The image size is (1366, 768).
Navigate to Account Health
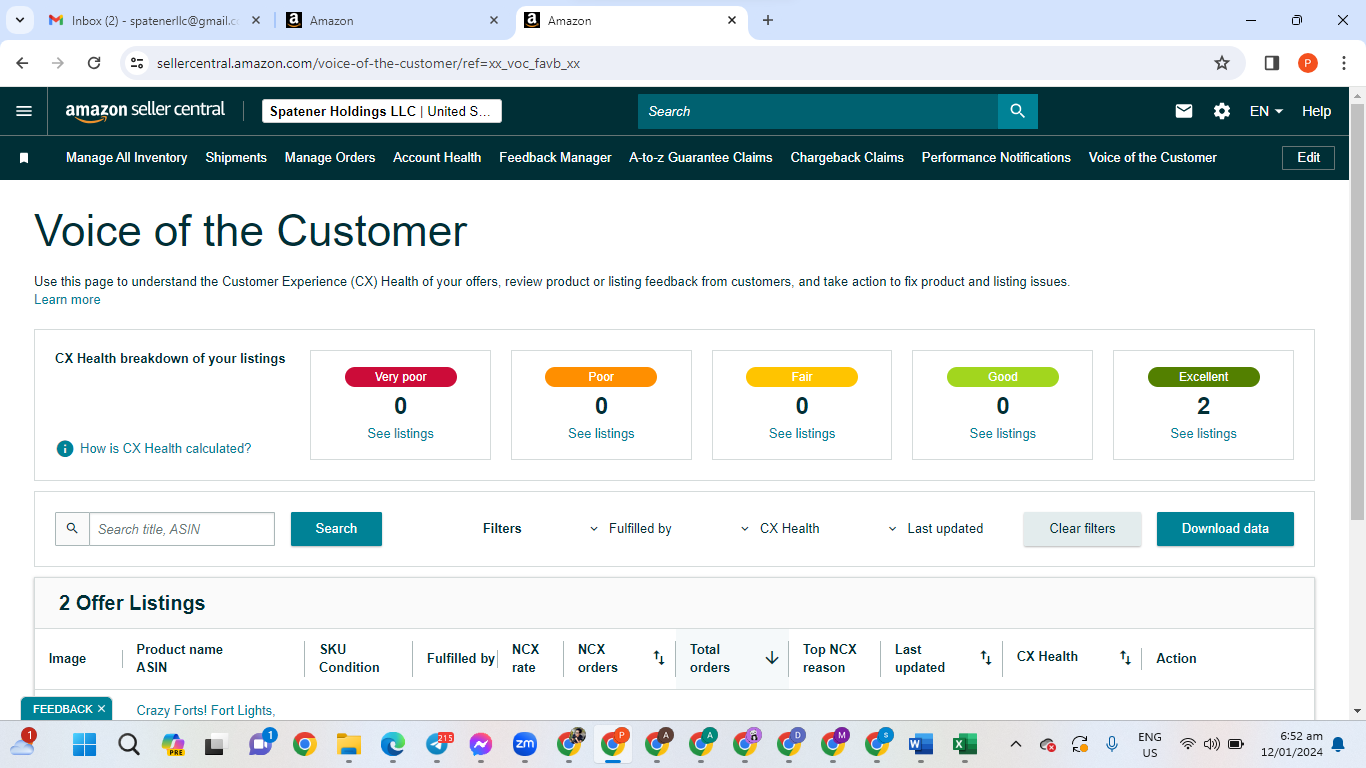coord(437,158)
